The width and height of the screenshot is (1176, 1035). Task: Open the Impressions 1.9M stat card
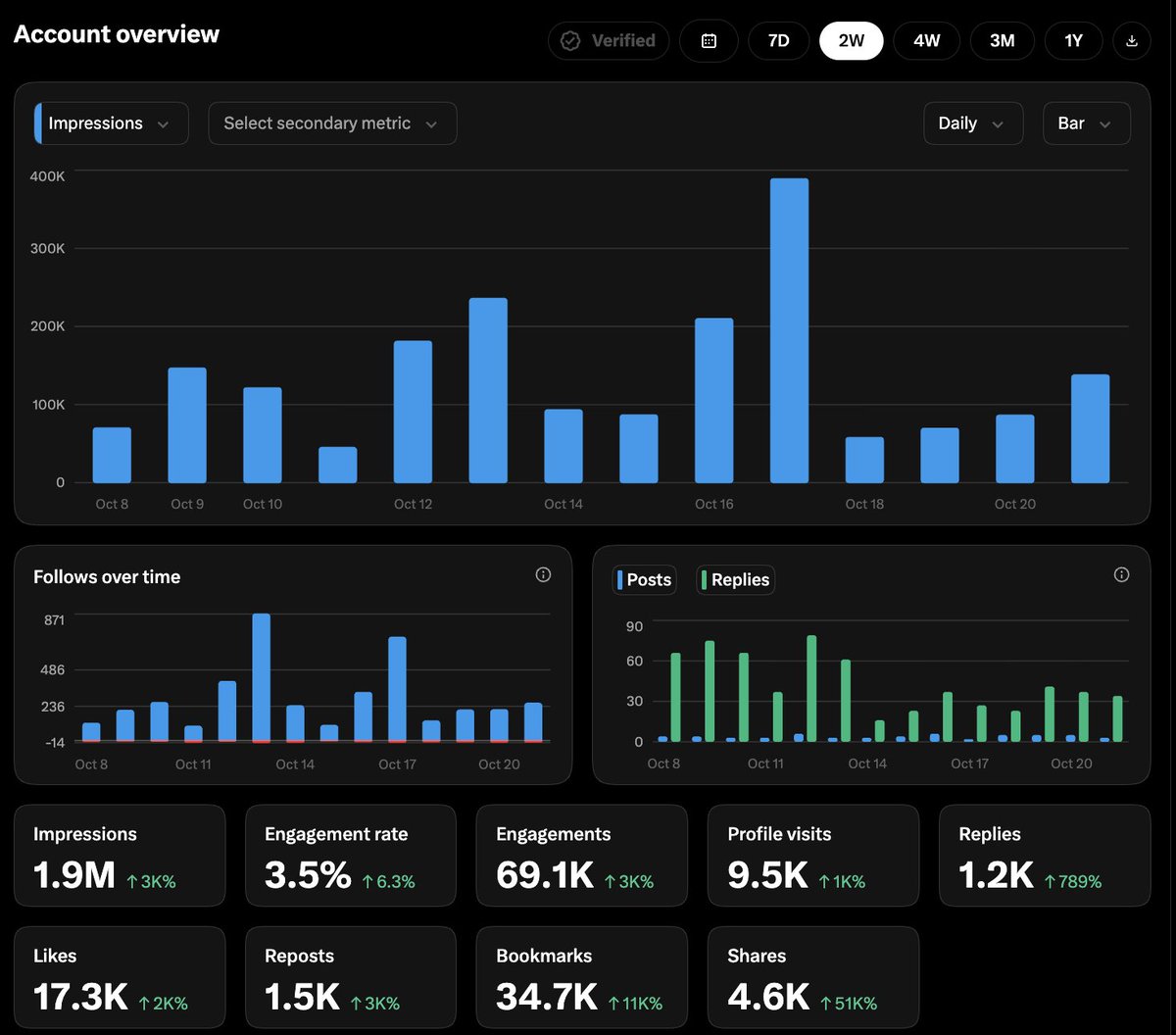120,856
